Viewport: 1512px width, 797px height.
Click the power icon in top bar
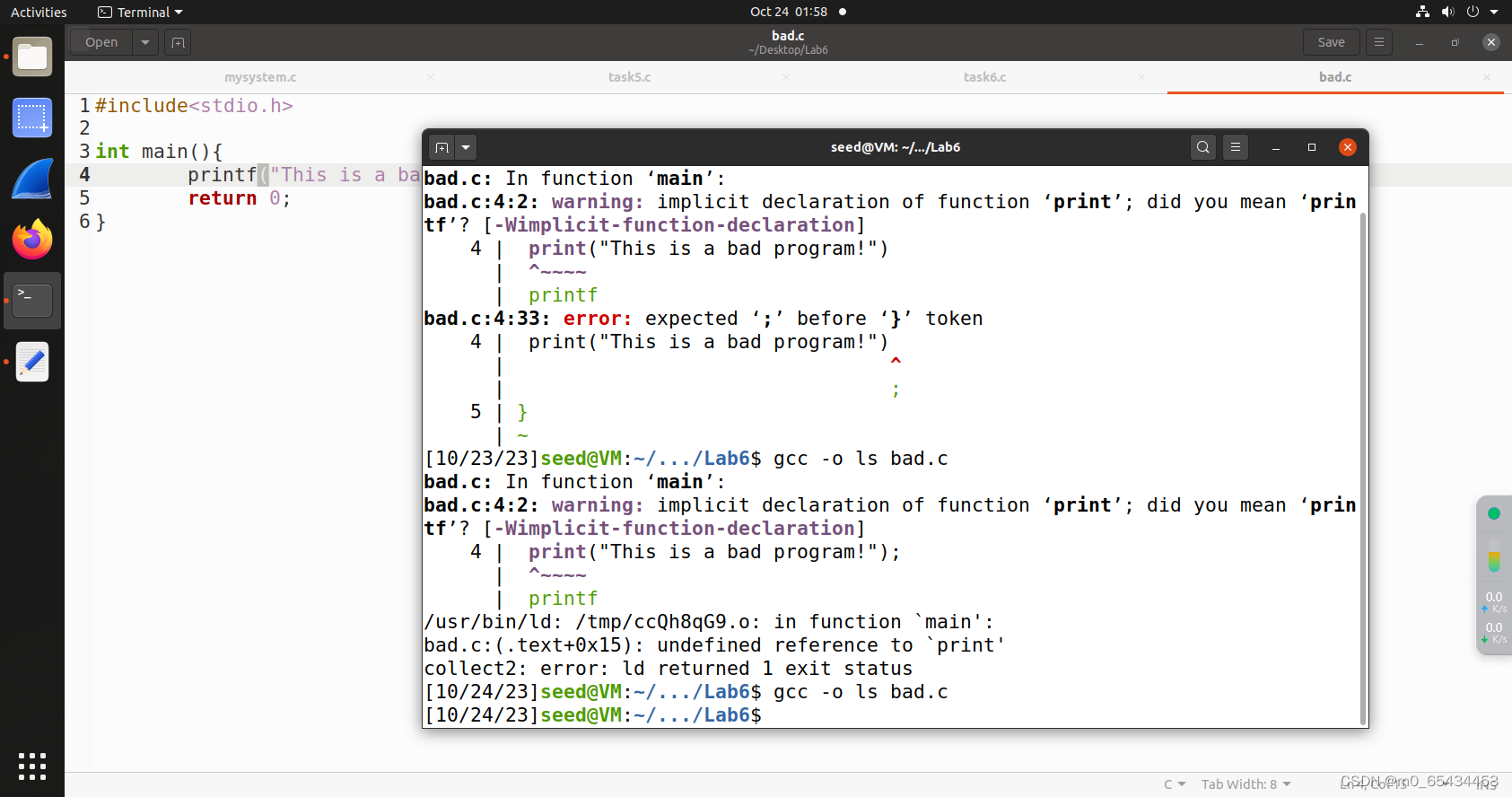tap(1473, 12)
